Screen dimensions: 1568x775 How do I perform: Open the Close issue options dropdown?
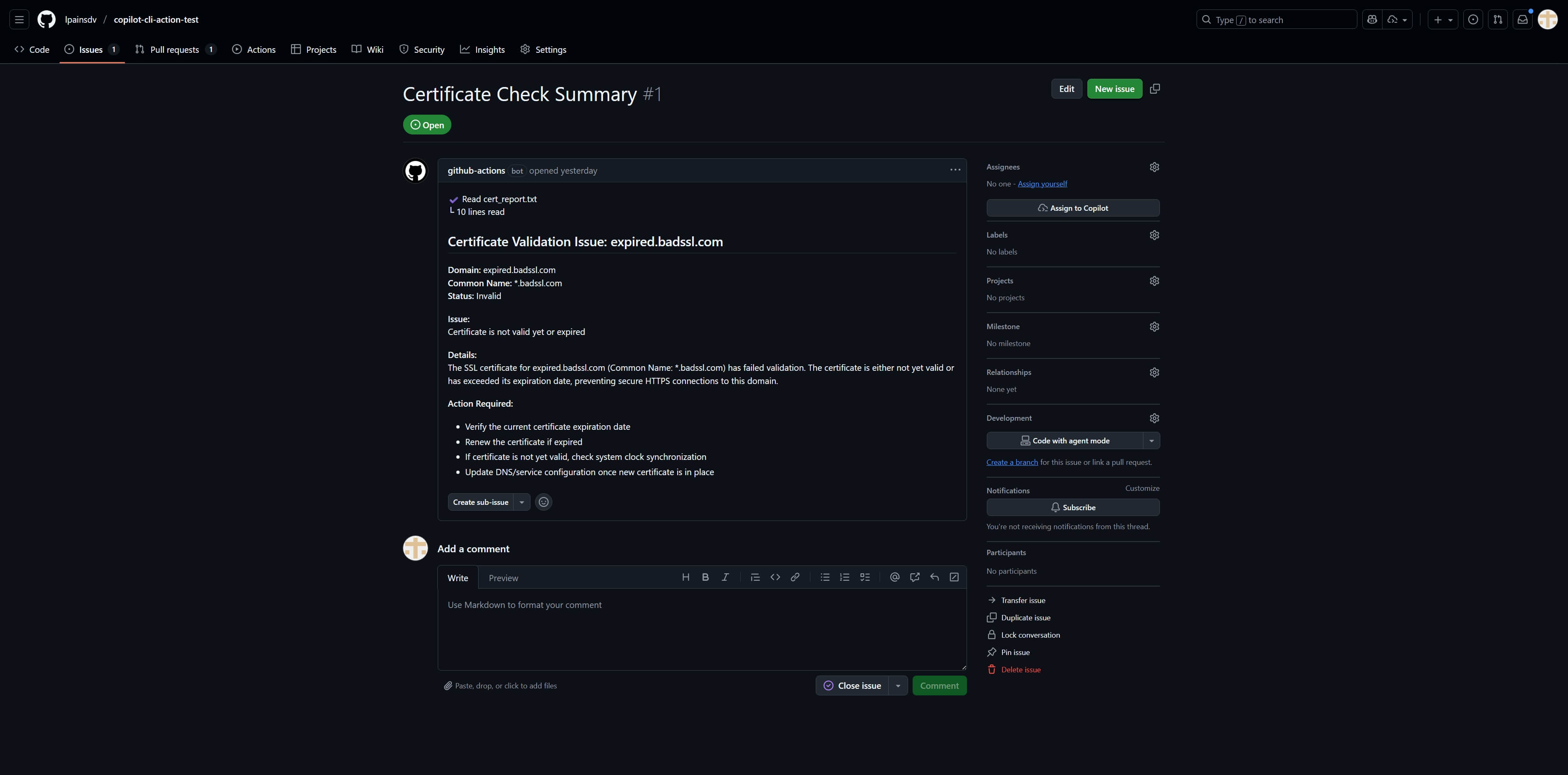898,685
